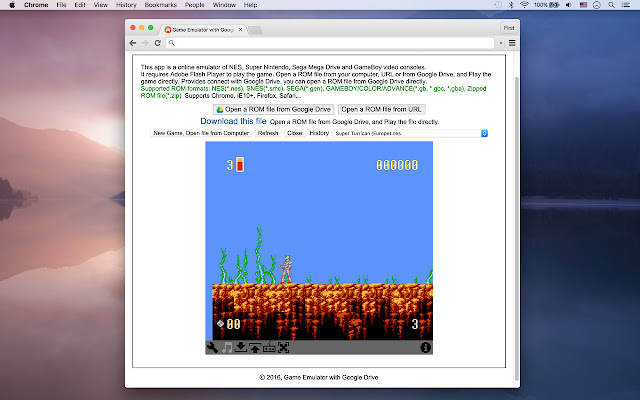Open the controller key mapping icon
The width and height of the screenshot is (640, 400).
(269, 347)
